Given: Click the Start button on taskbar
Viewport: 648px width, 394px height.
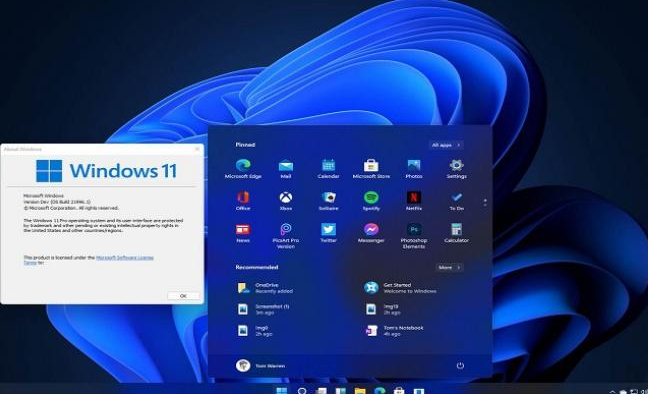Looking at the screenshot, I should coord(282,391).
